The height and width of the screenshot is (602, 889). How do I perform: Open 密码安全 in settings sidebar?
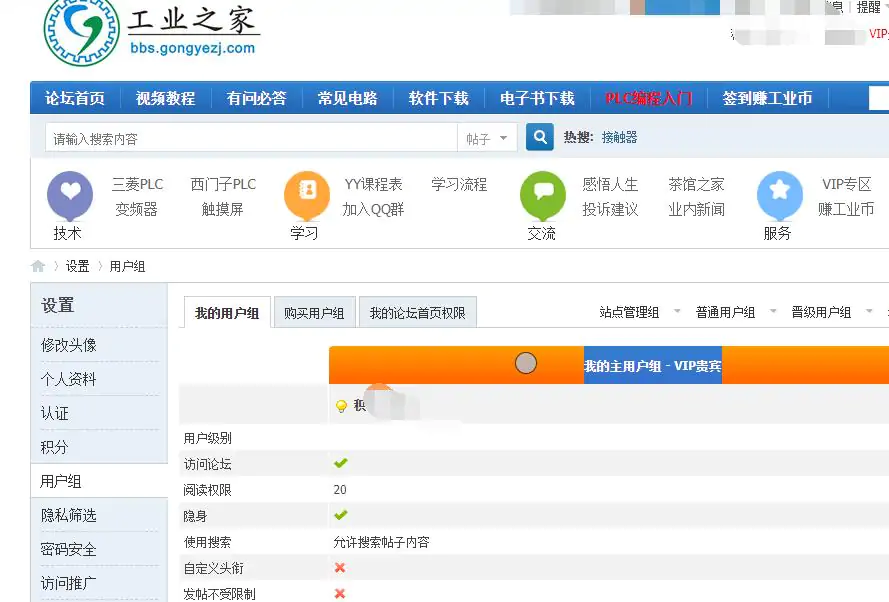69,549
